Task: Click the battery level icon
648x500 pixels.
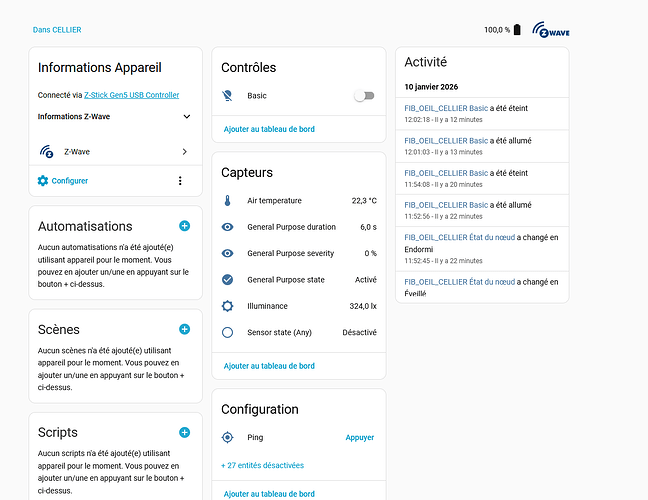Action: [x=517, y=30]
